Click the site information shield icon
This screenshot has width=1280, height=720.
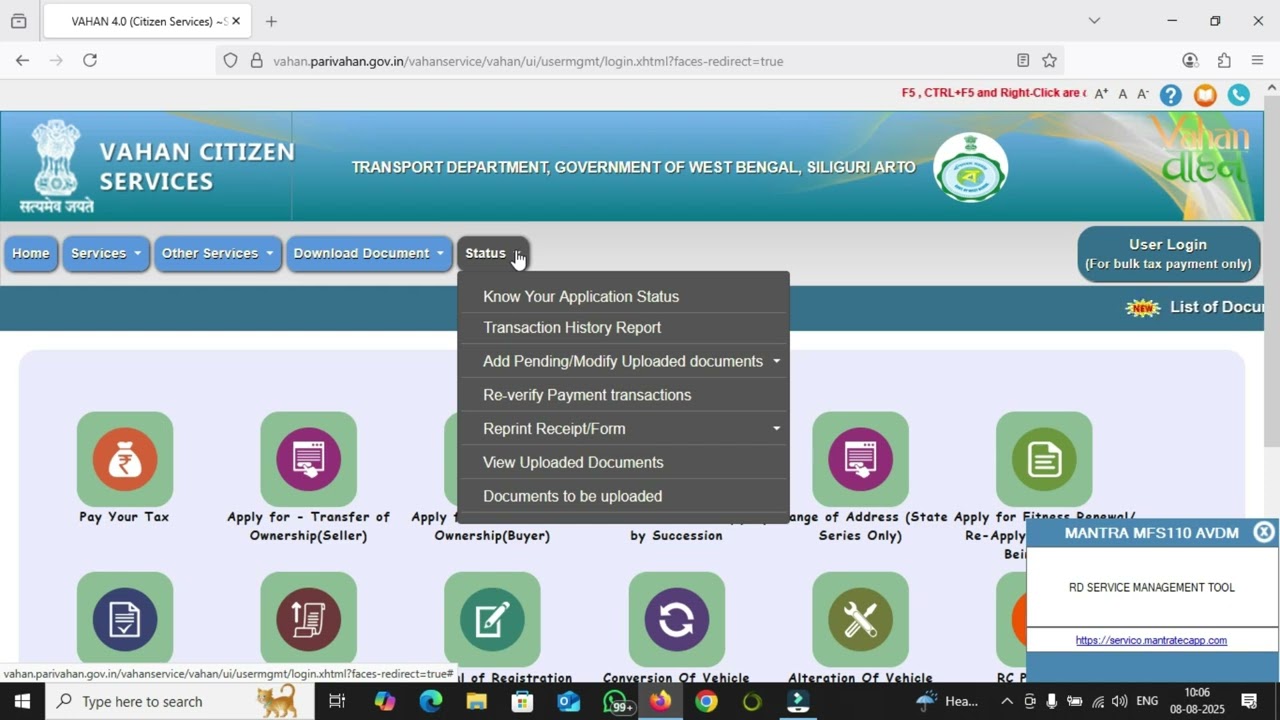pyautogui.click(x=230, y=61)
